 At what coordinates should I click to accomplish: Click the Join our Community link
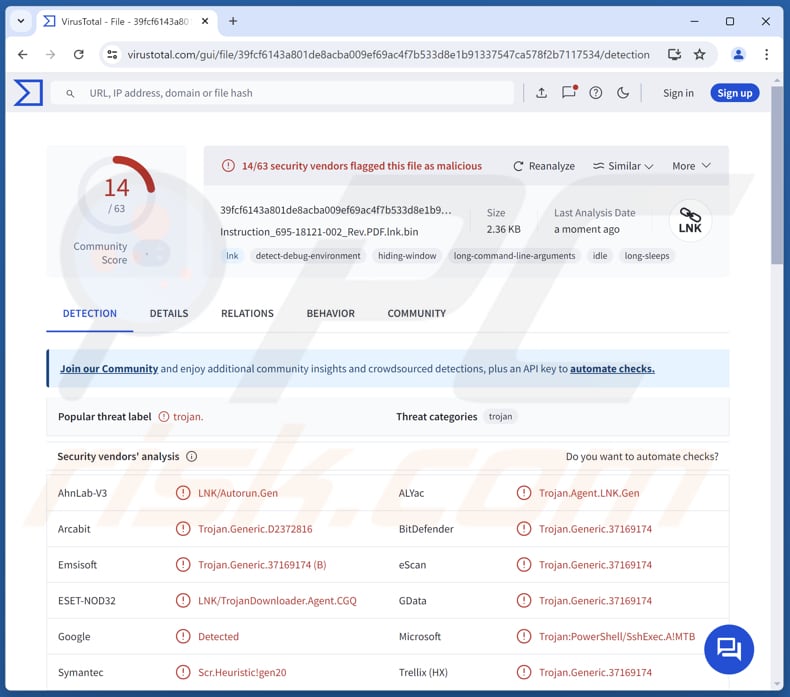[x=109, y=368]
